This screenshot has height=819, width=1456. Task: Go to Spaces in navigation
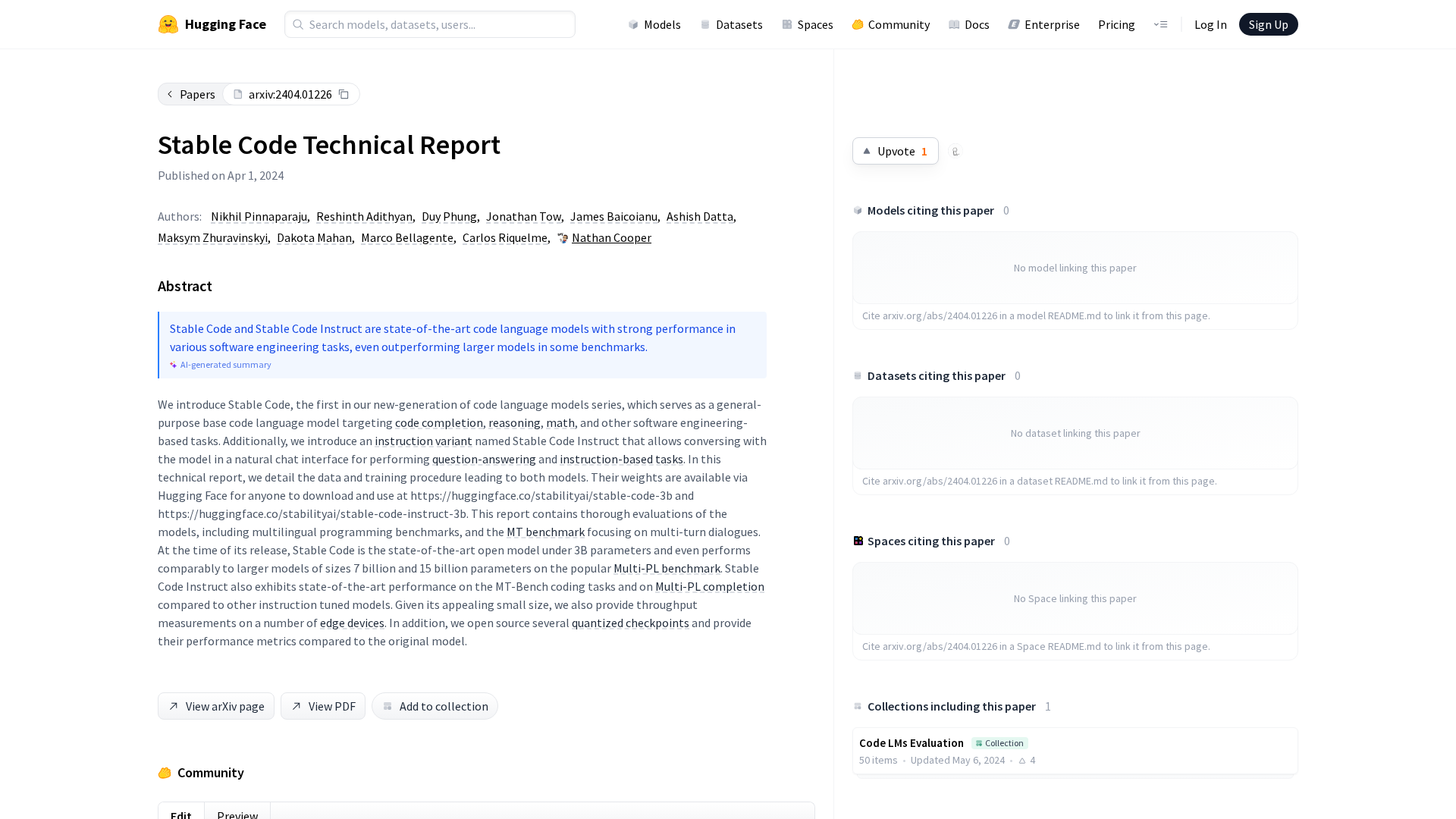[808, 24]
